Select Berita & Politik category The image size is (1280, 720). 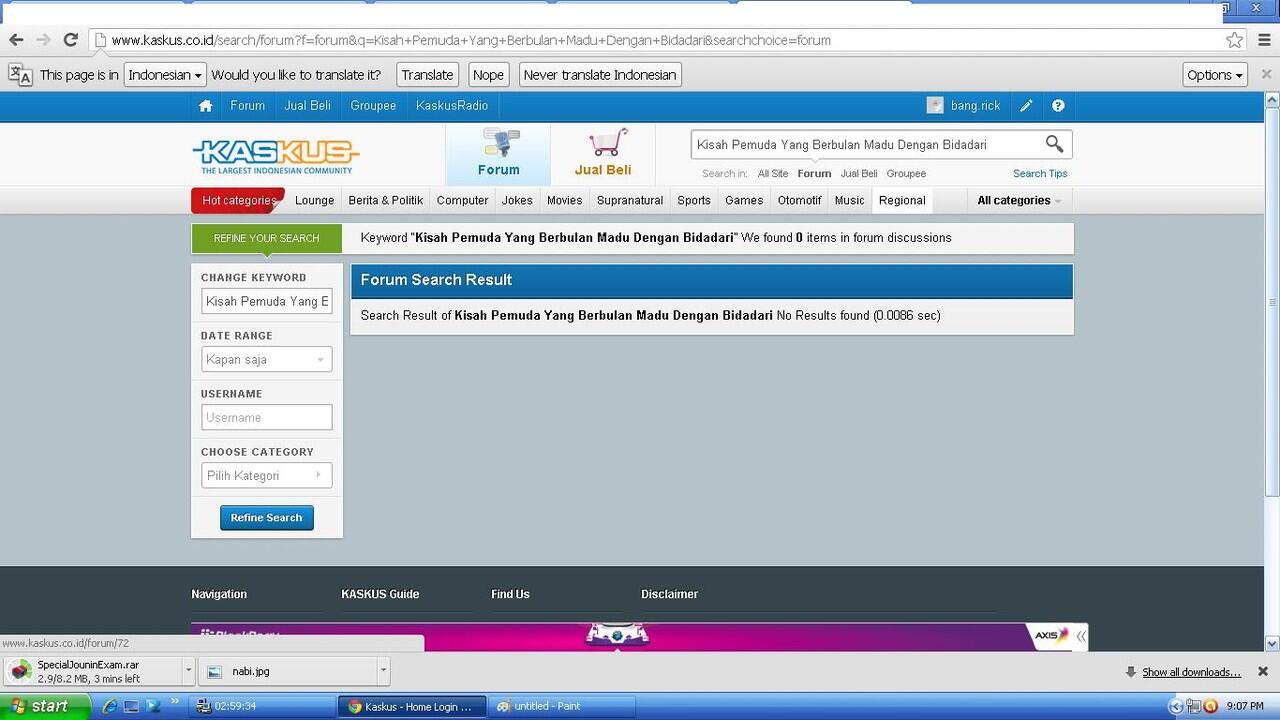386,200
